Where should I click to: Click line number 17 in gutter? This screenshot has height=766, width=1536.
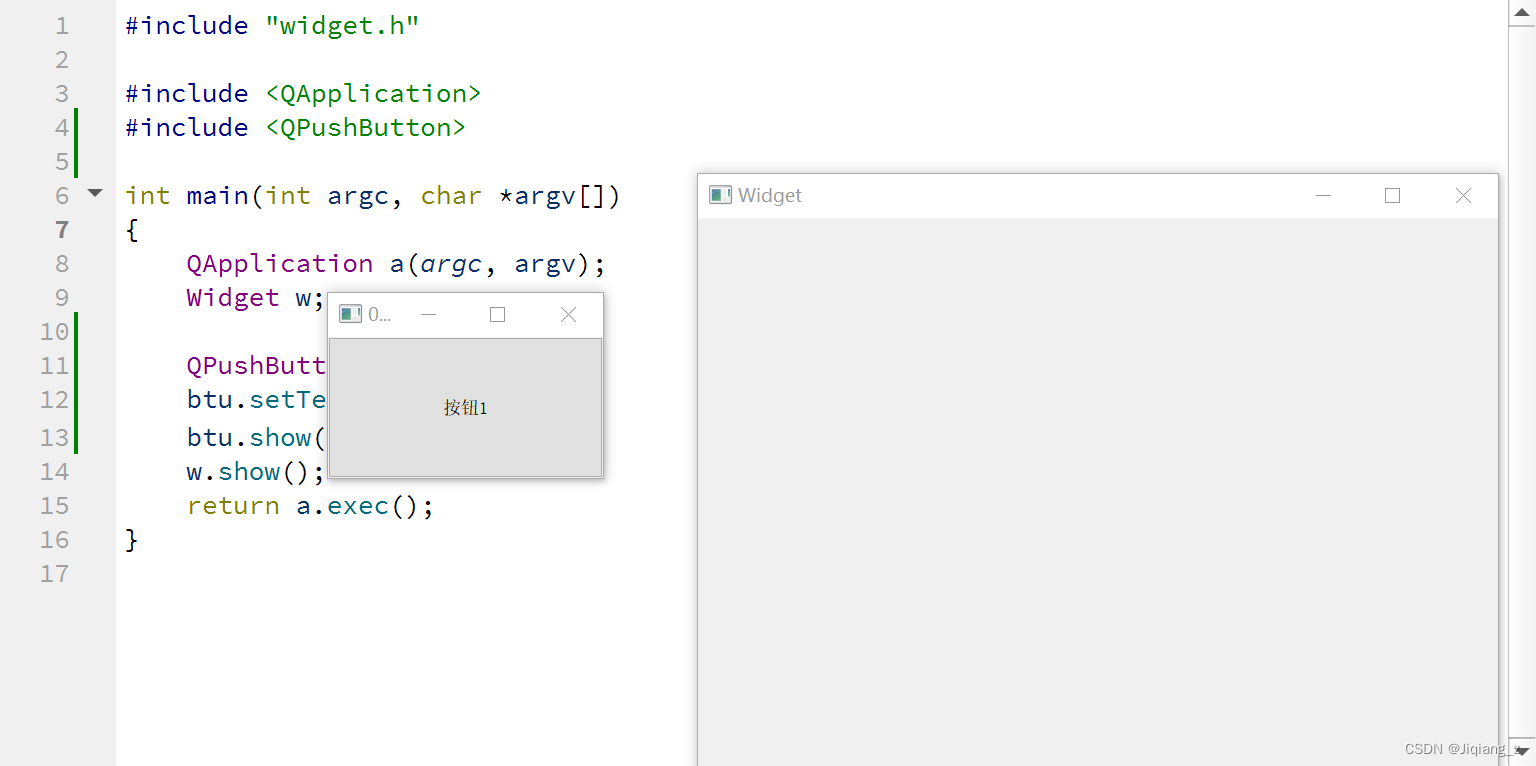[54, 573]
